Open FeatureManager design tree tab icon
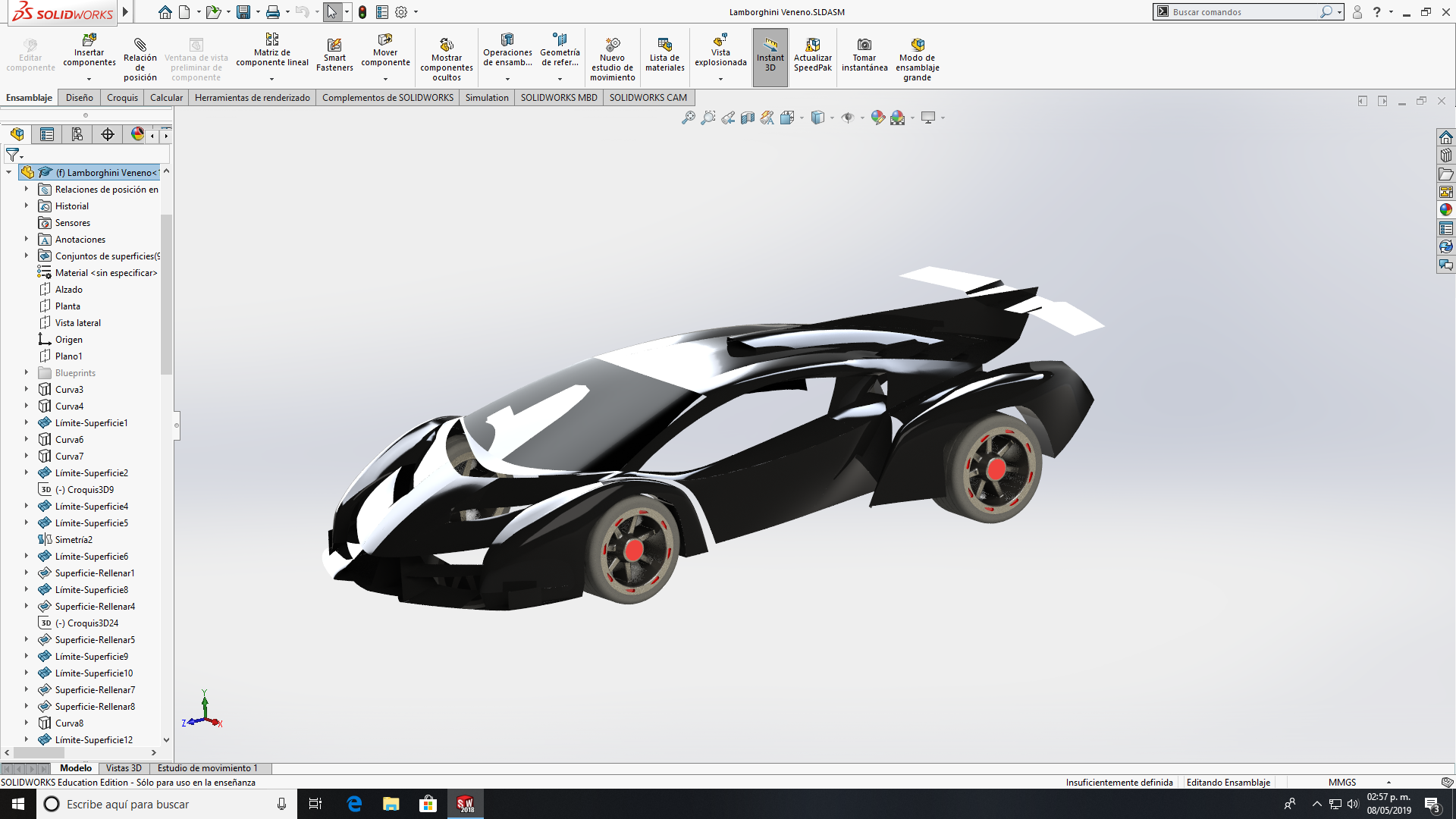 tap(17, 134)
